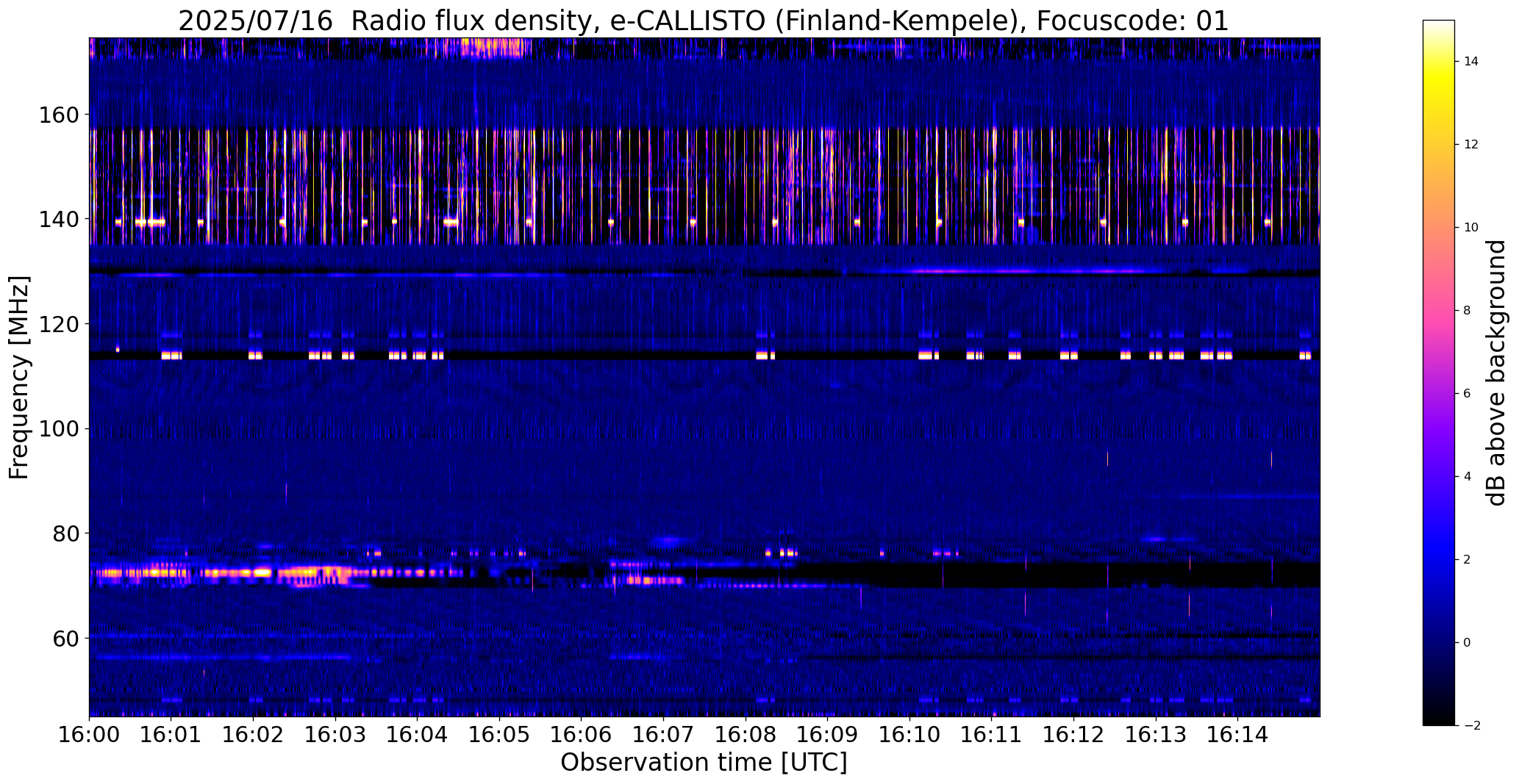Click the 16:09 time tick label
The height and width of the screenshot is (784, 1519).
tap(828, 735)
